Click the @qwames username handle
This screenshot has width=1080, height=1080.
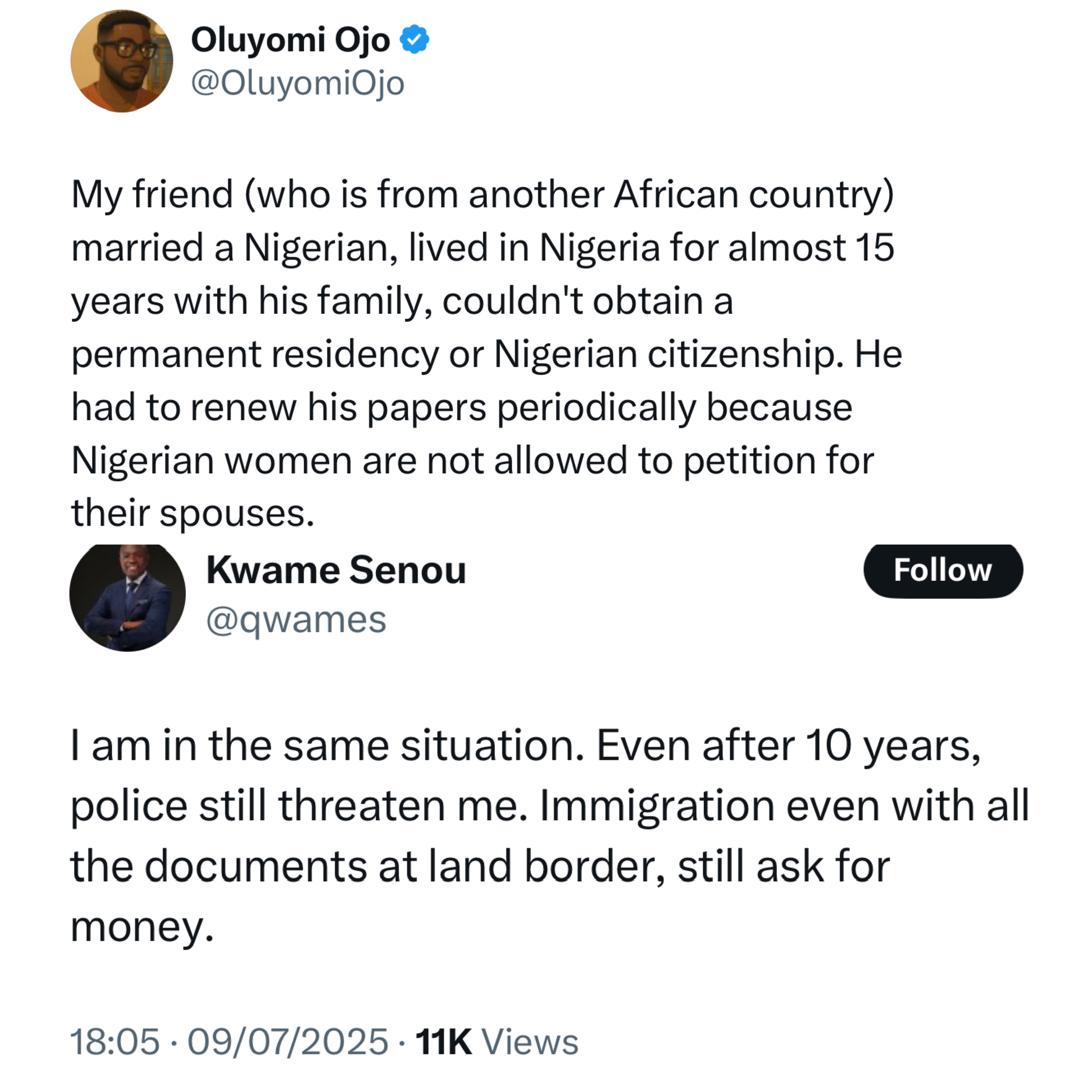[x=296, y=620]
